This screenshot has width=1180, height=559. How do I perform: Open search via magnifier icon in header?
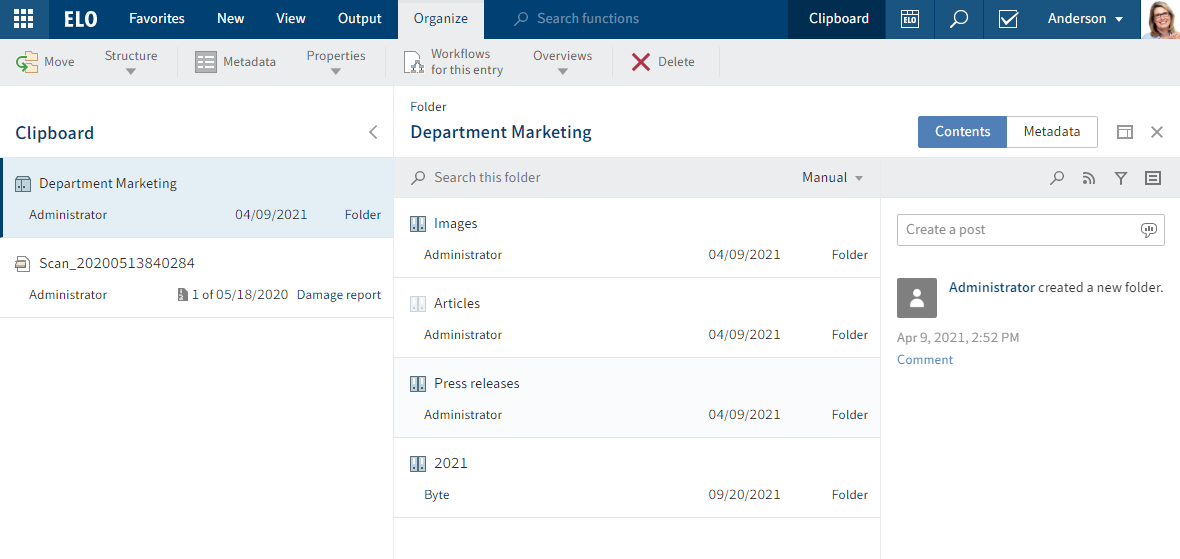point(959,19)
